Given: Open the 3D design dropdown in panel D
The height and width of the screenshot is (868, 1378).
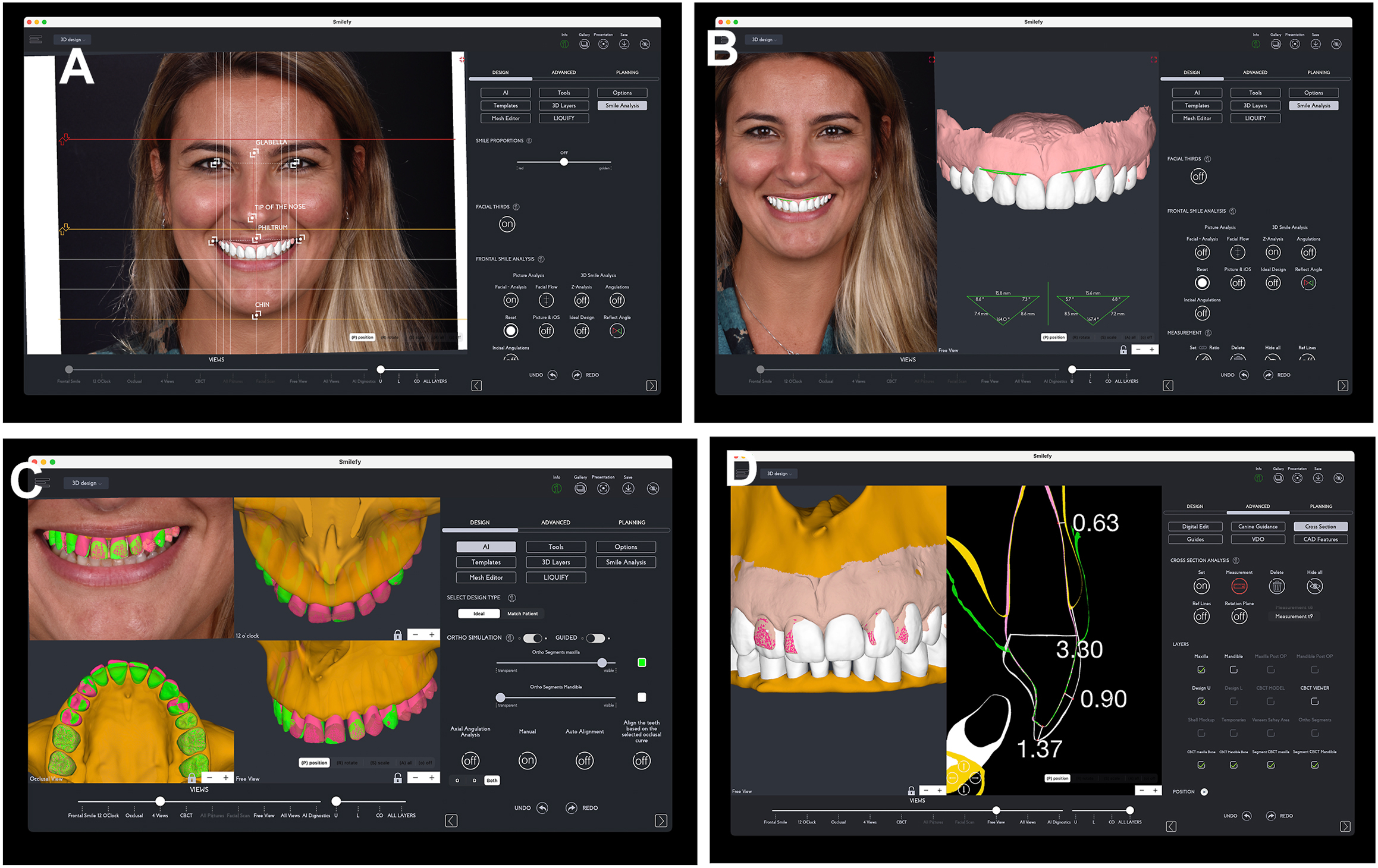Looking at the screenshot, I should point(779,474).
